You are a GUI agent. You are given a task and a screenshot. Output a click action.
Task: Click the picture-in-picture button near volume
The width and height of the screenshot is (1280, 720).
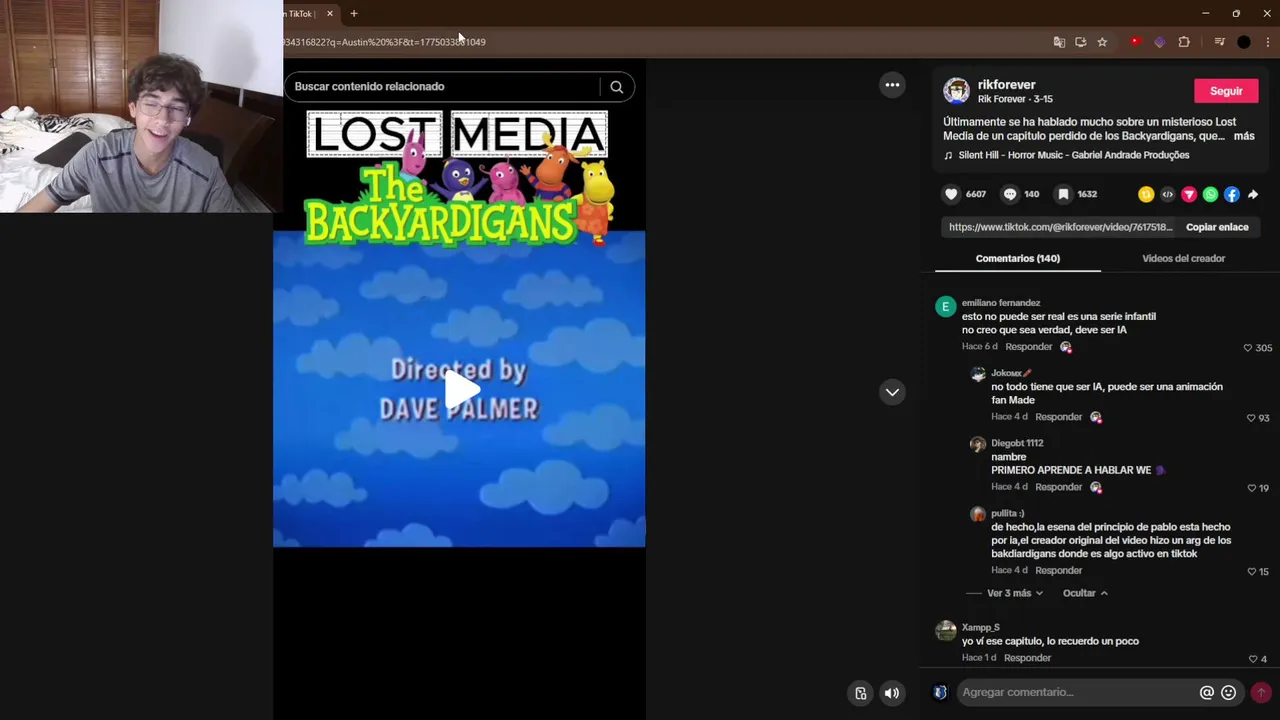pos(861,693)
